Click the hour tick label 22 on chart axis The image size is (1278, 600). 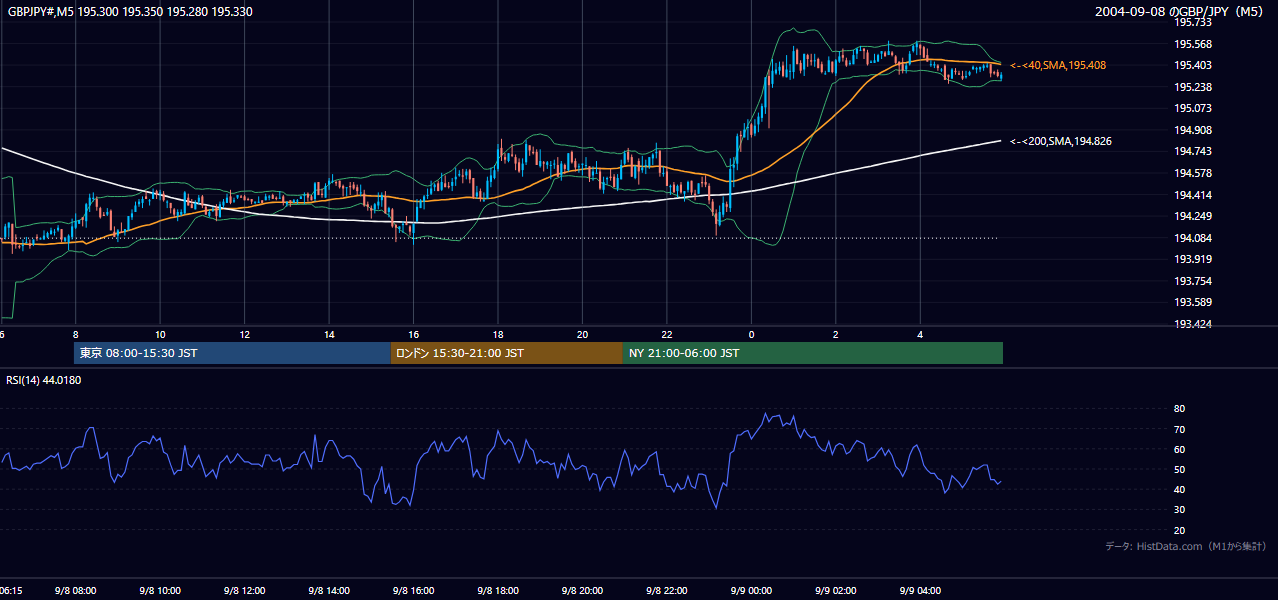667,334
